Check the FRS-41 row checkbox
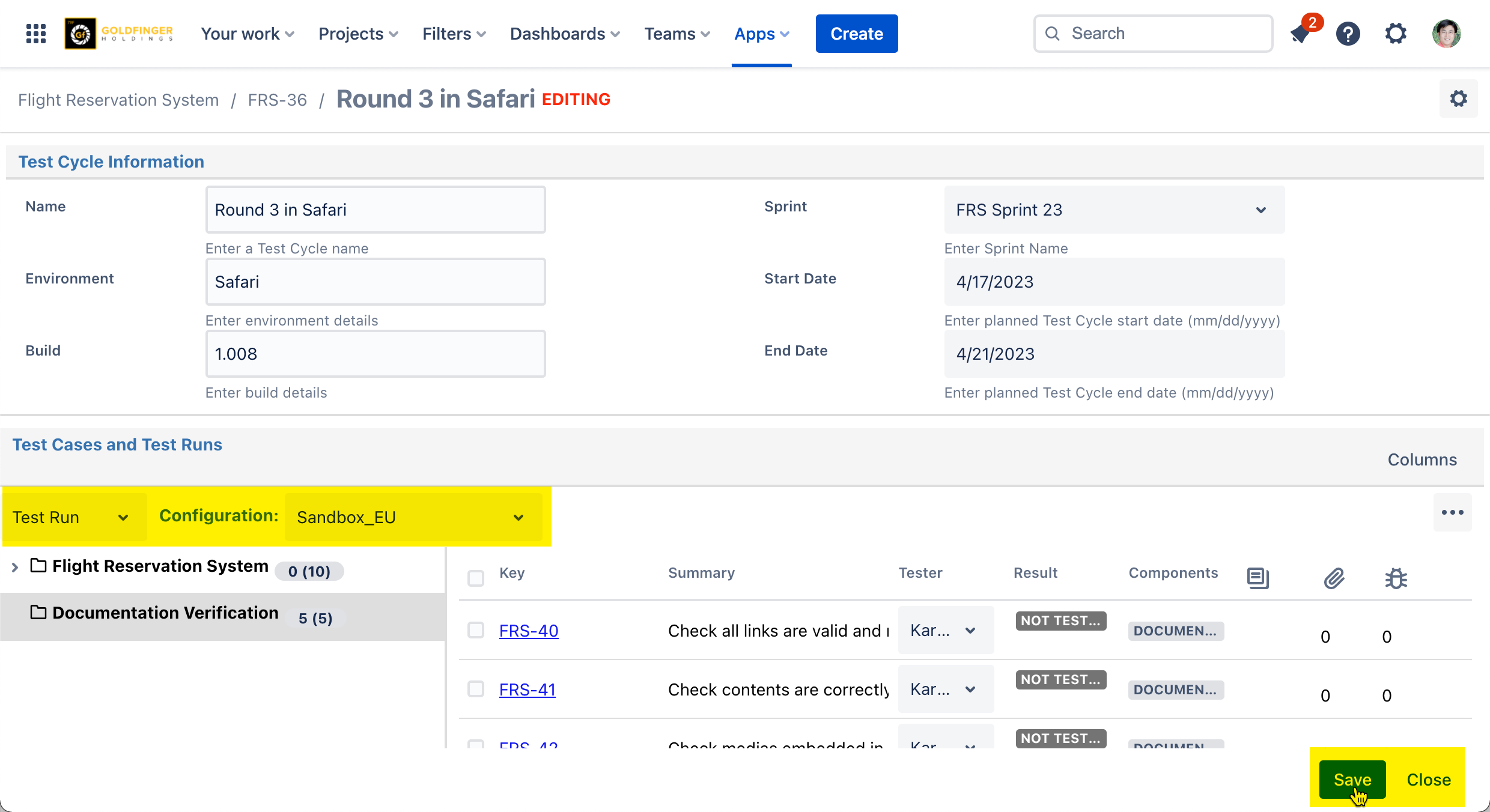Screen dimensions: 1490x812 (476, 689)
